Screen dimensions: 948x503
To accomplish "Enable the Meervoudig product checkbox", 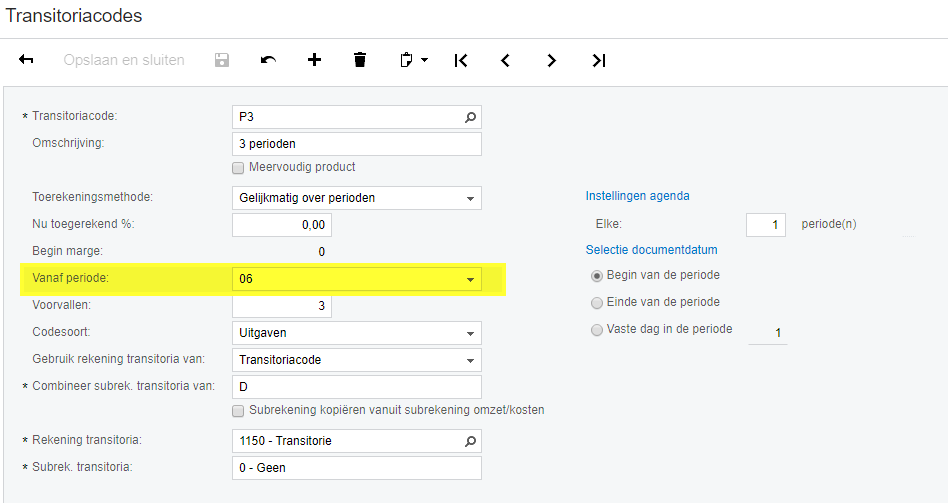I will pyautogui.click(x=238, y=167).
